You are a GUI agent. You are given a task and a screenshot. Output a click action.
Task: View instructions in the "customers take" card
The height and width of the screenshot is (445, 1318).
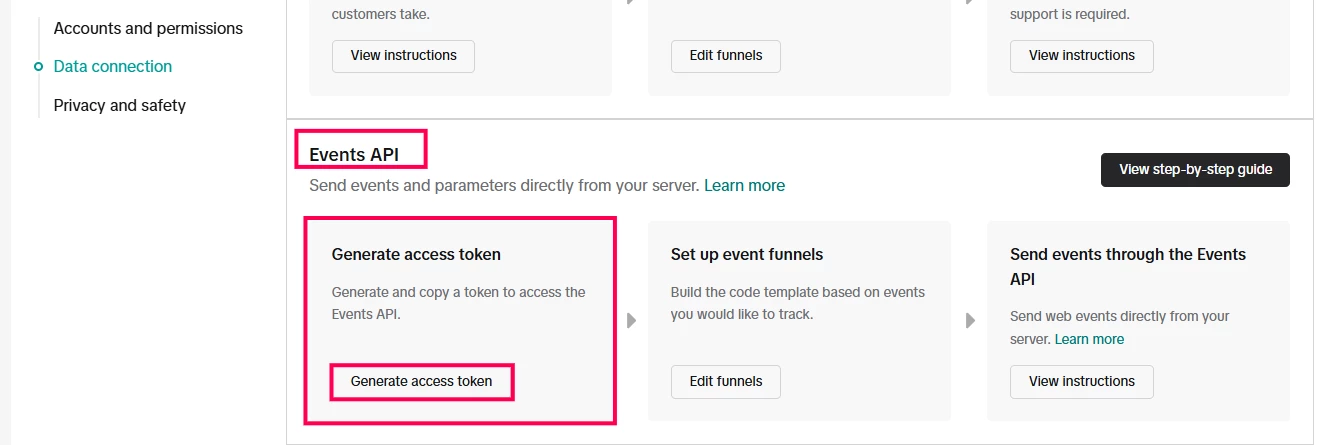[403, 56]
